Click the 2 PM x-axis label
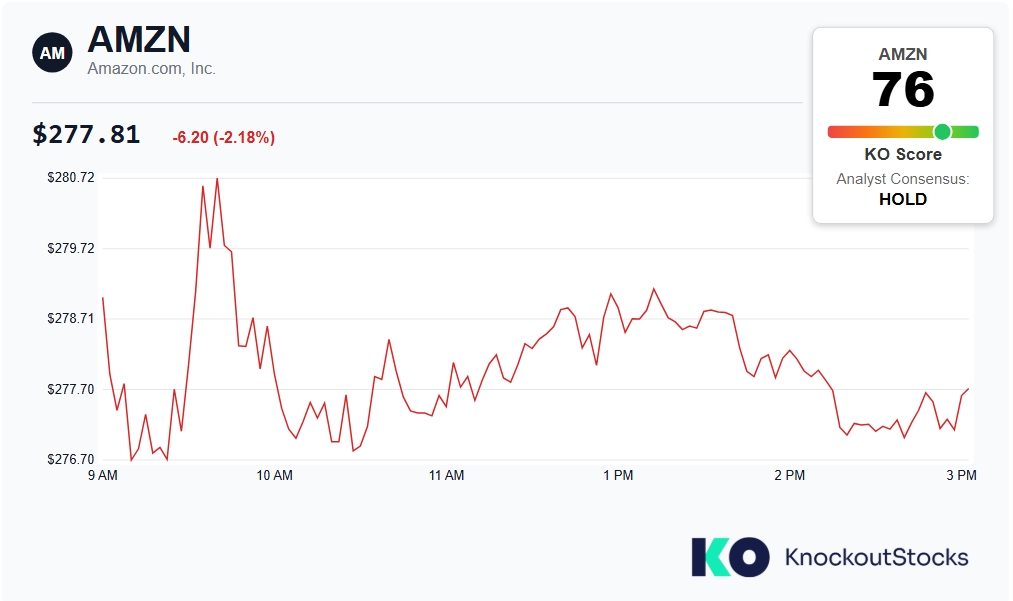The width and height of the screenshot is (1013, 601). click(x=789, y=475)
